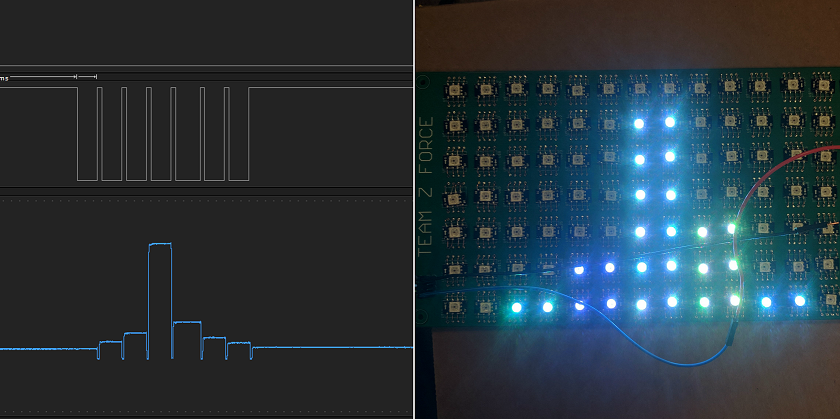Click the short timing measurement arrow marker
The width and height of the screenshot is (840, 419).
[x=87, y=77]
